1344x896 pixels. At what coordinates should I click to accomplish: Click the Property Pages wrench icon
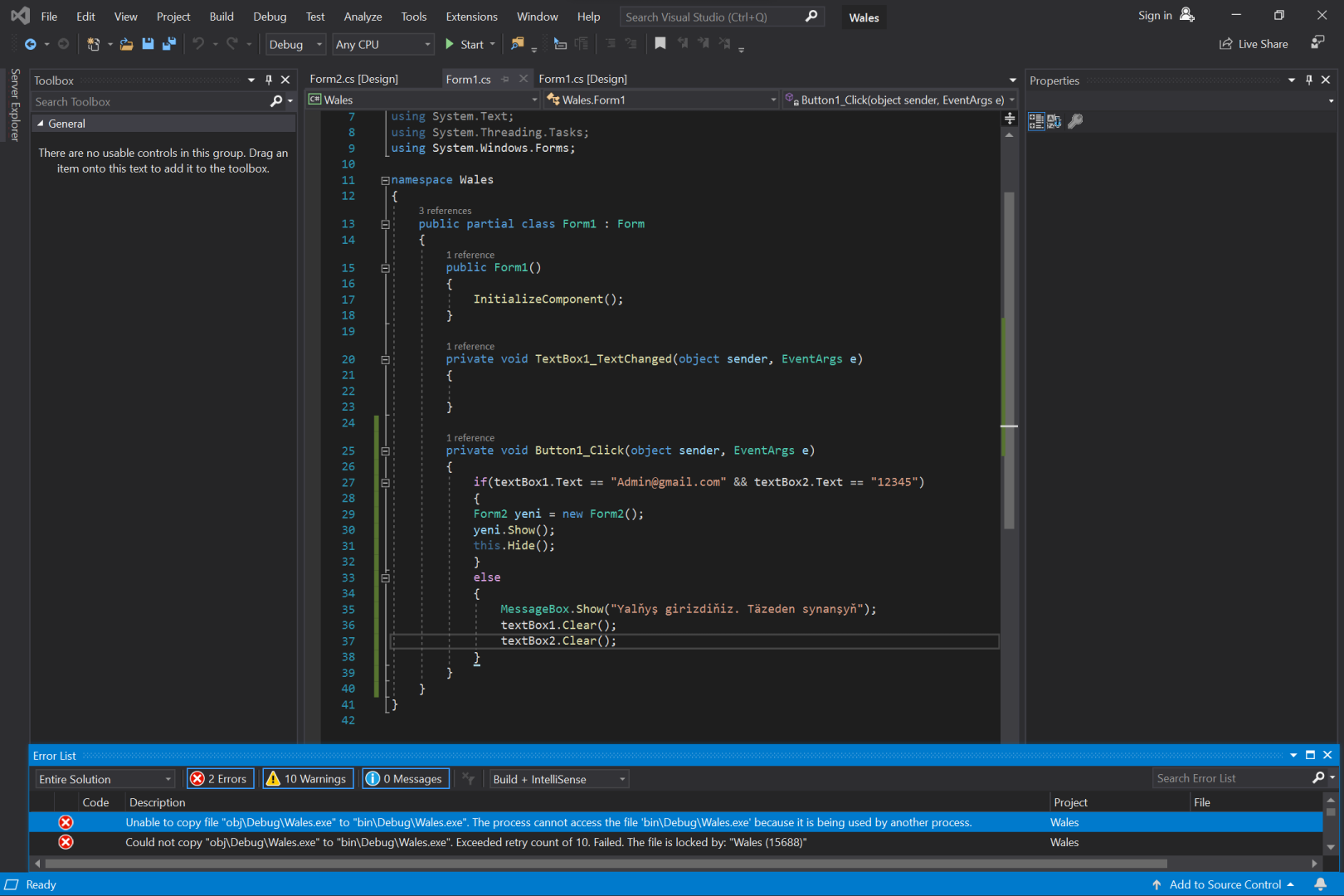coord(1075,121)
